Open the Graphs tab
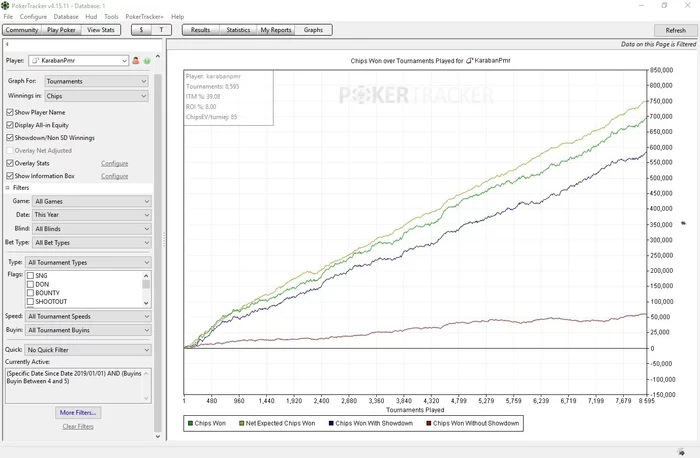This screenshot has height=458, width=700. (x=313, y=30)
